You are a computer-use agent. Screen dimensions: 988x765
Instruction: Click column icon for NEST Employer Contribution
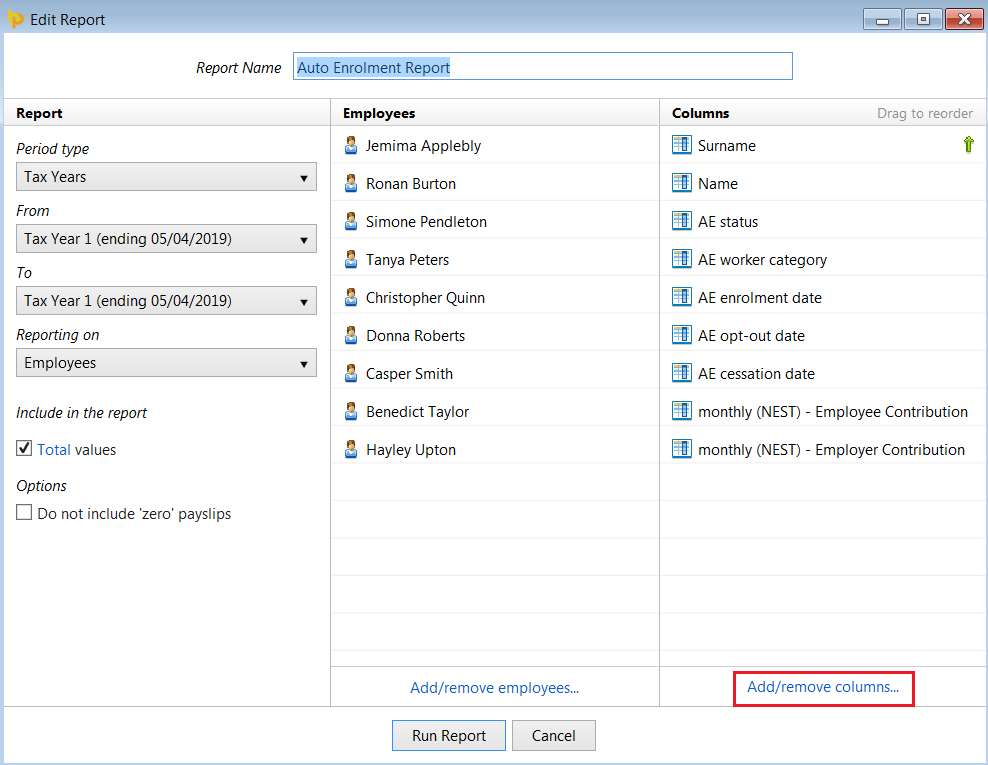(681, 449)
